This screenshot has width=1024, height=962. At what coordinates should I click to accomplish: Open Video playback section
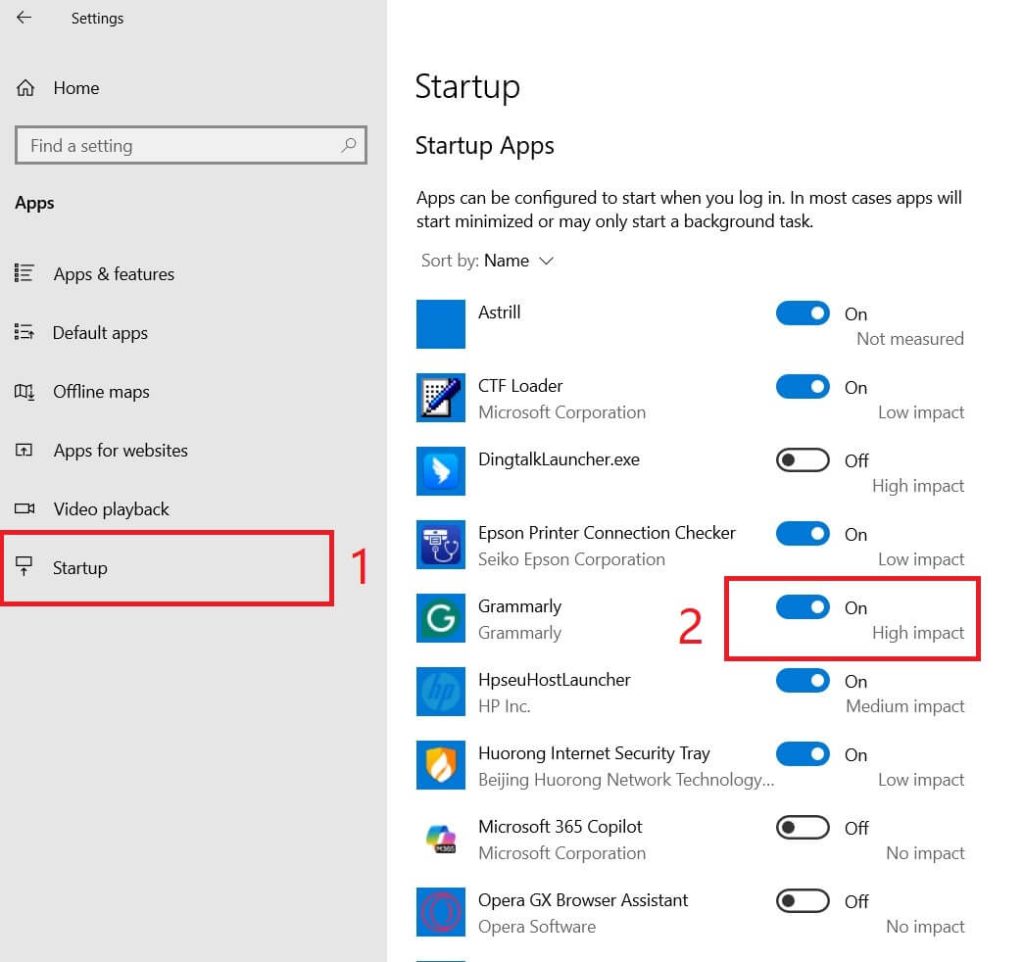pos(111,509)
